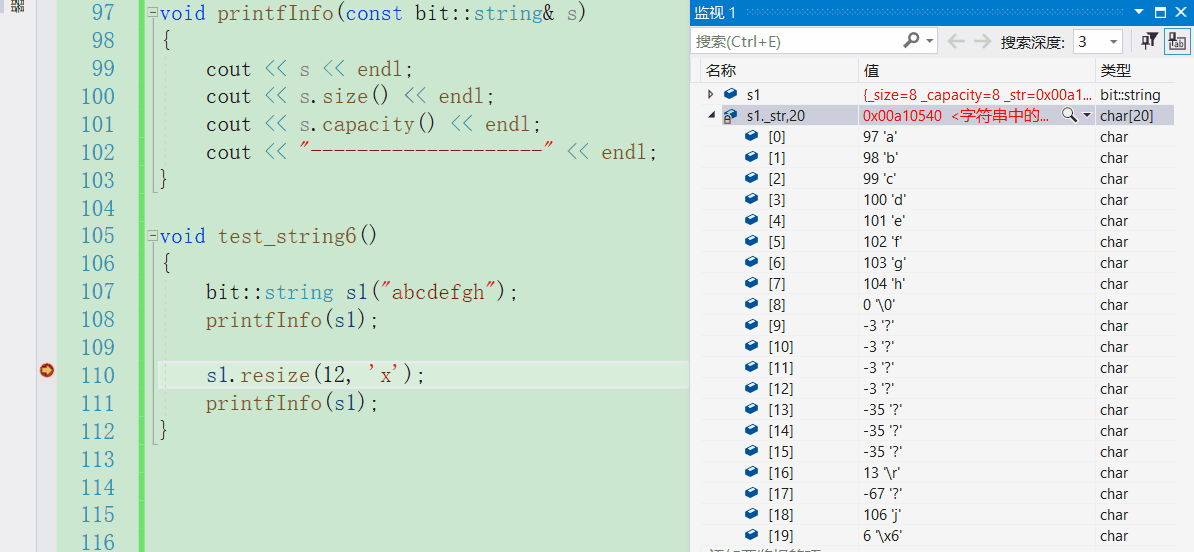Click the cube icon for element [14]

(752, 430)
